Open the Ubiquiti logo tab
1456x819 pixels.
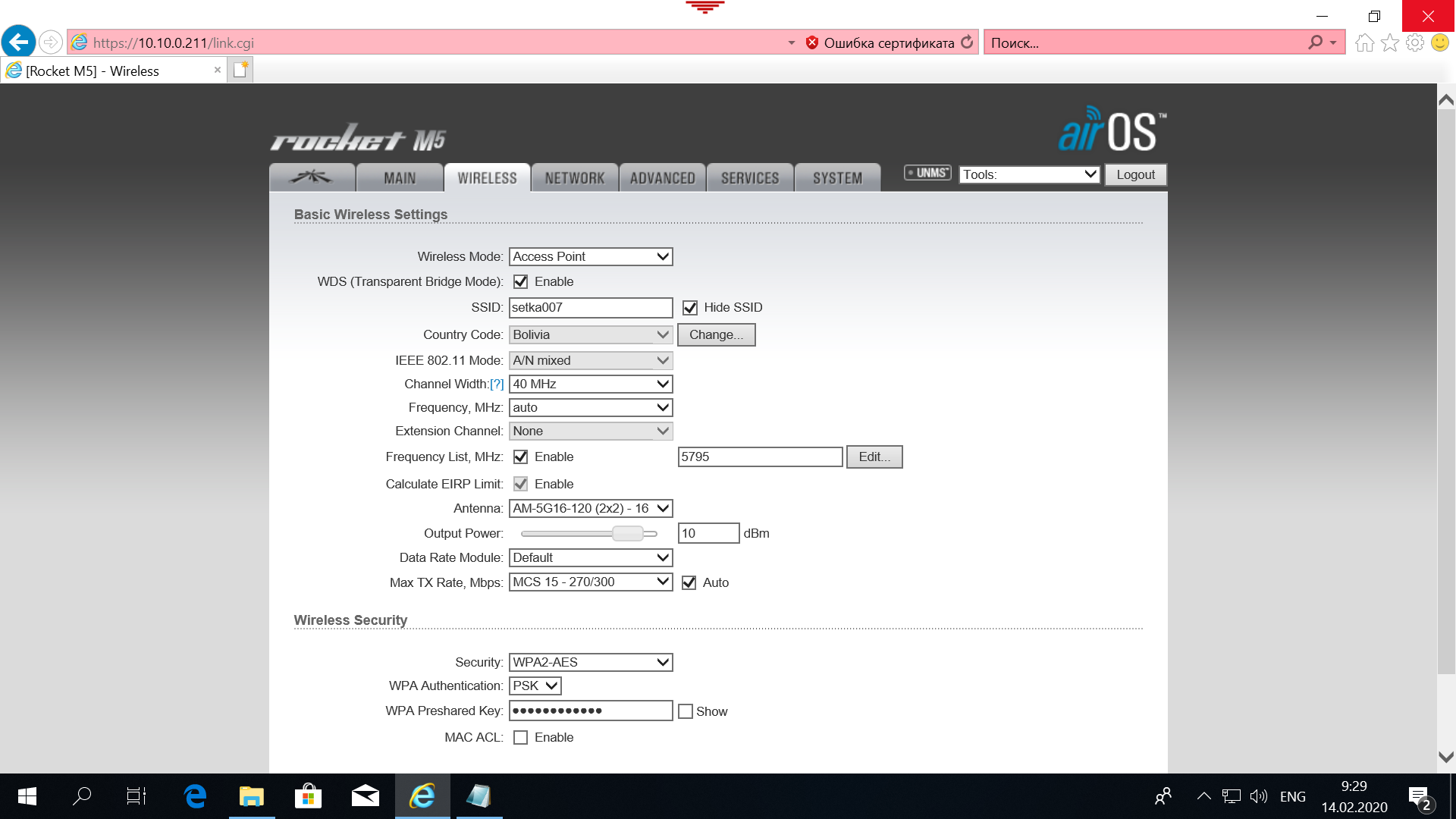click(312, 177)
